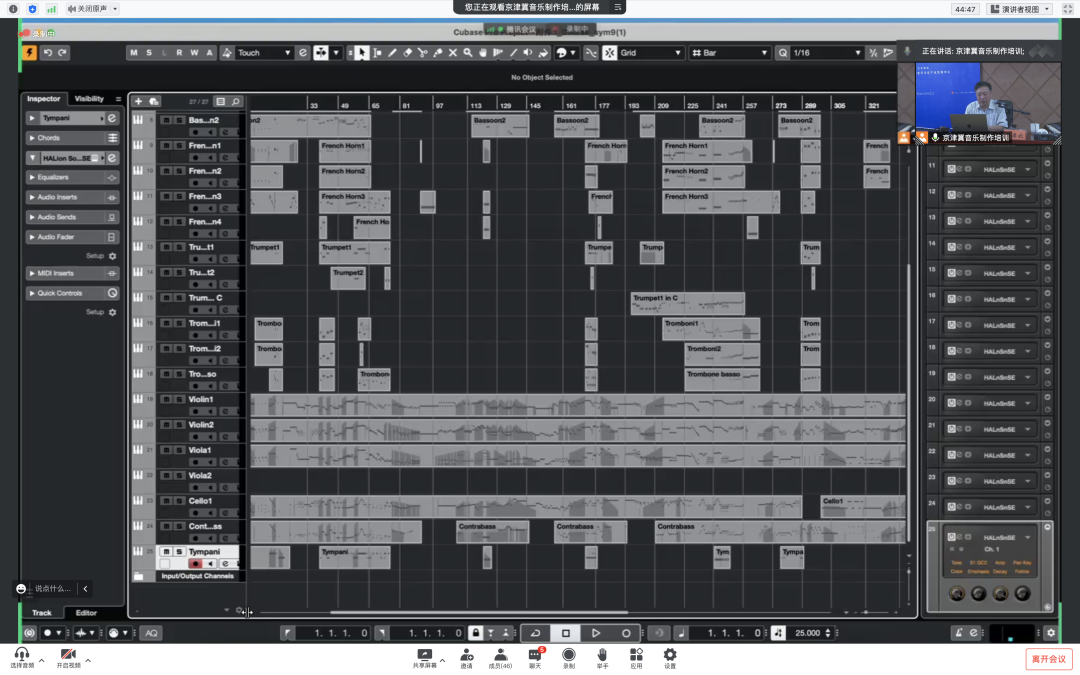This screenshot has height=675, width=1080.
Task: Switch to the Visibility tab
Action: tap(89, 99)
